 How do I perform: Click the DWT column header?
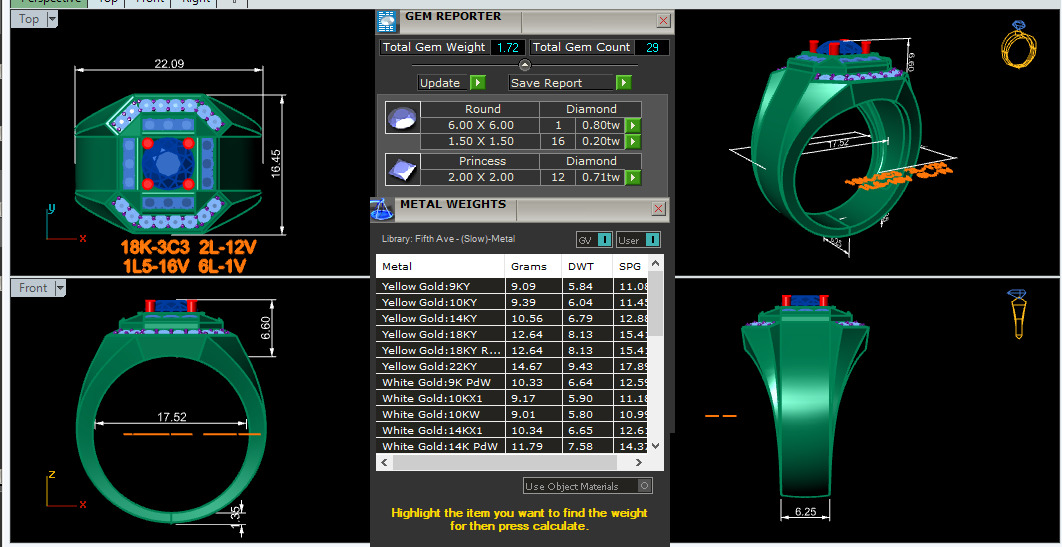[x=587, y=266]
